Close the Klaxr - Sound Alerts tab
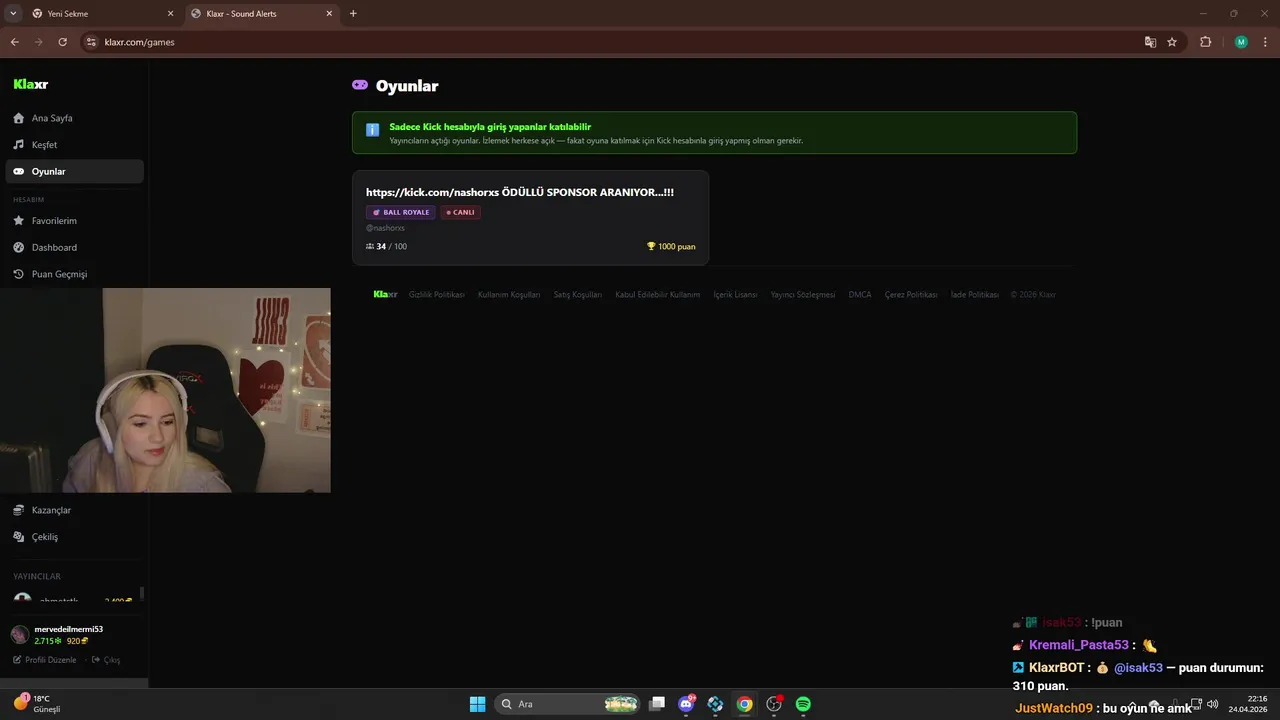This screenshot has height=720, width=1280. tap(329, 14)
